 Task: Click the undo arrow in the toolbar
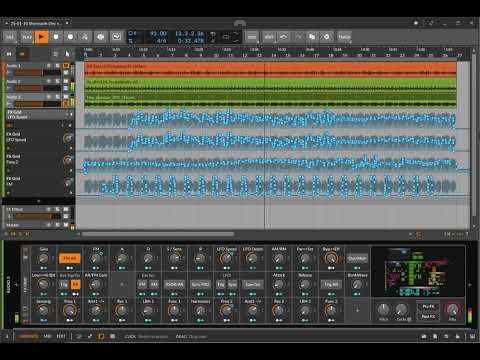[284, 37]
